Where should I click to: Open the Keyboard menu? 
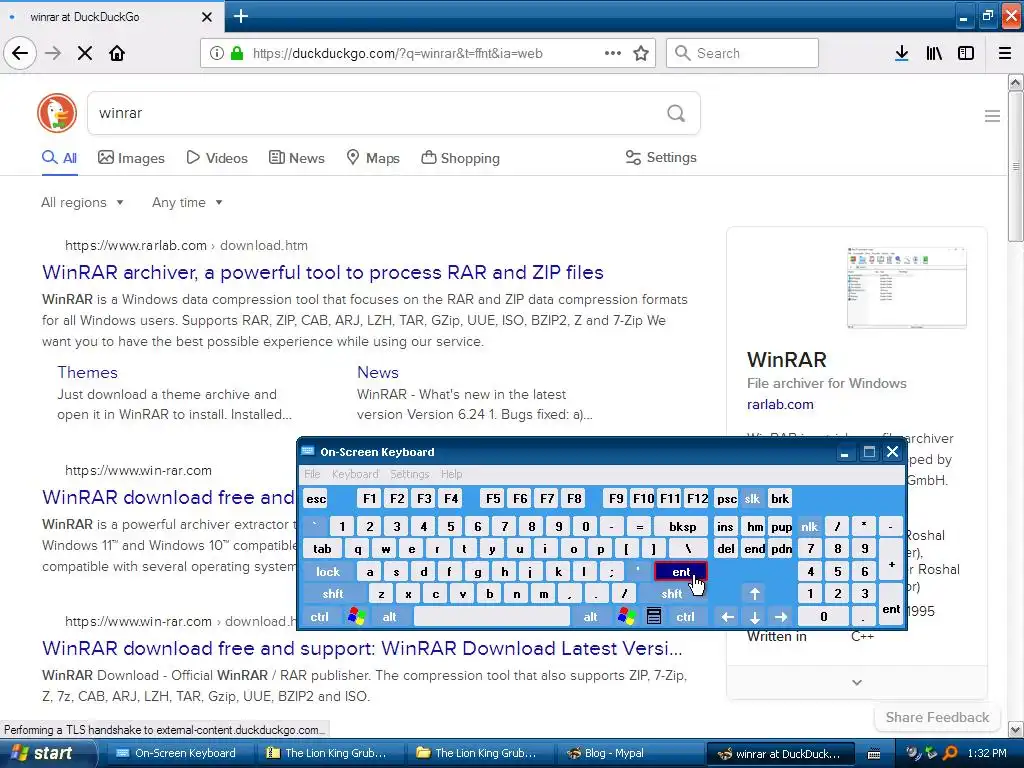355,474
